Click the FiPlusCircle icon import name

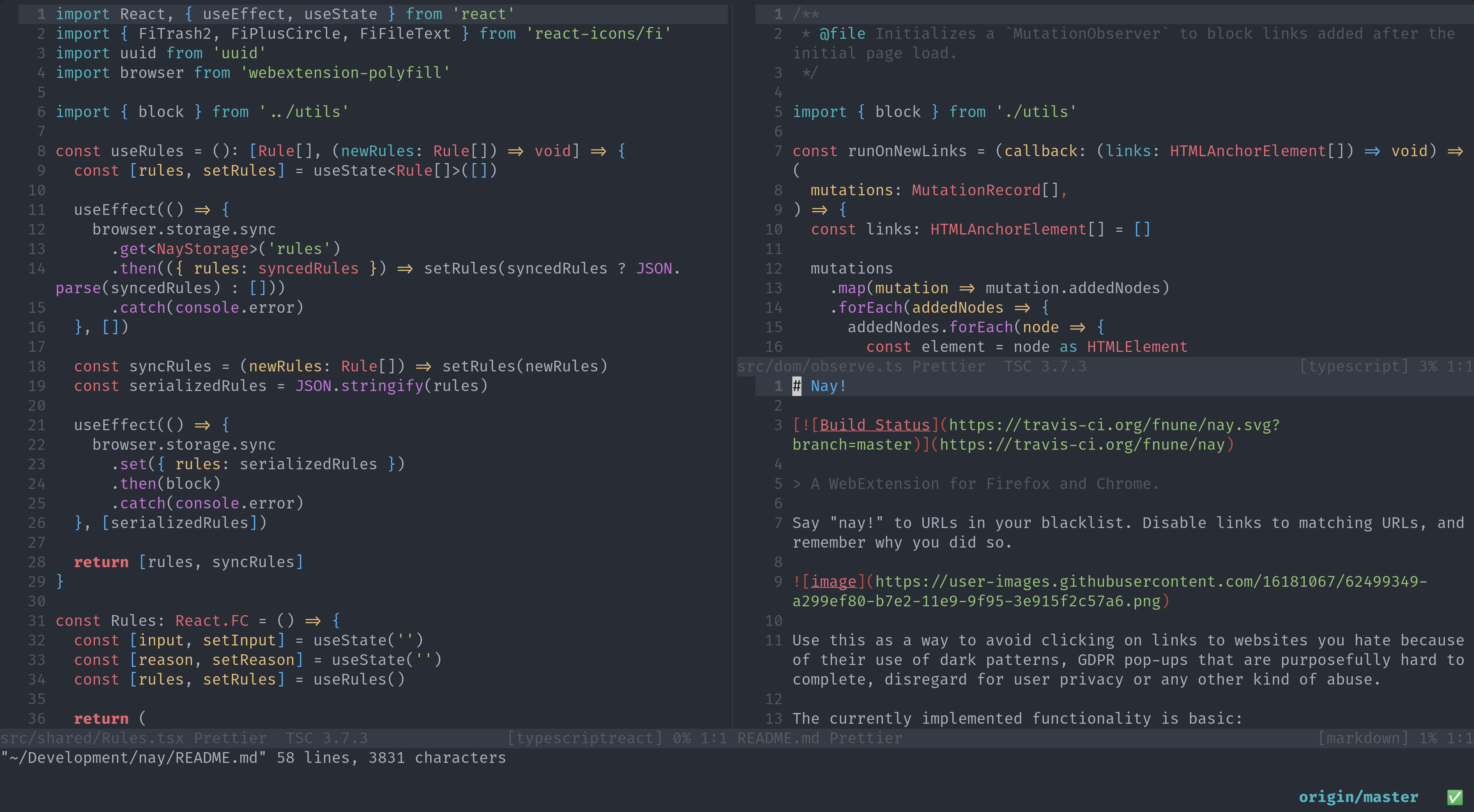click(x=286, y=34)
